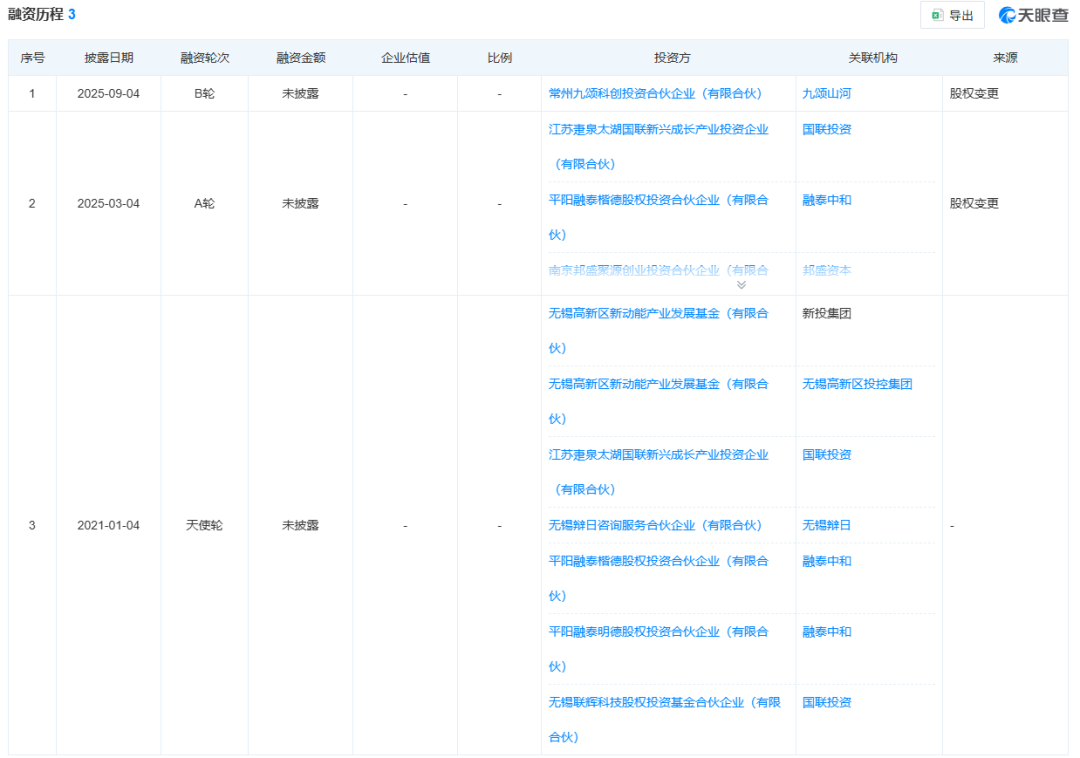Click 未披露 amount in the 天使轮 row
1080x758 pixels.
300,525
